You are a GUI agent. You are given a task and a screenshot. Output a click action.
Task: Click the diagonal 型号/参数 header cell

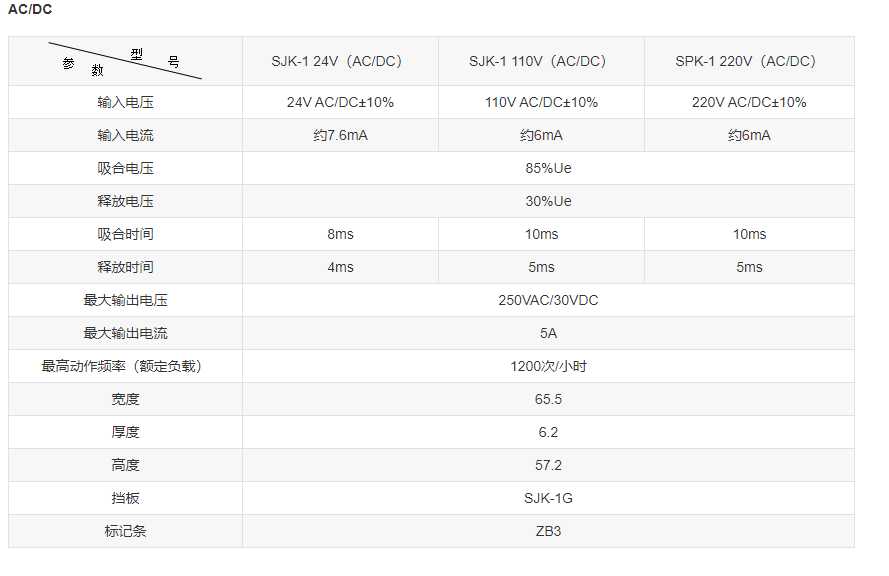coord(125,62)
